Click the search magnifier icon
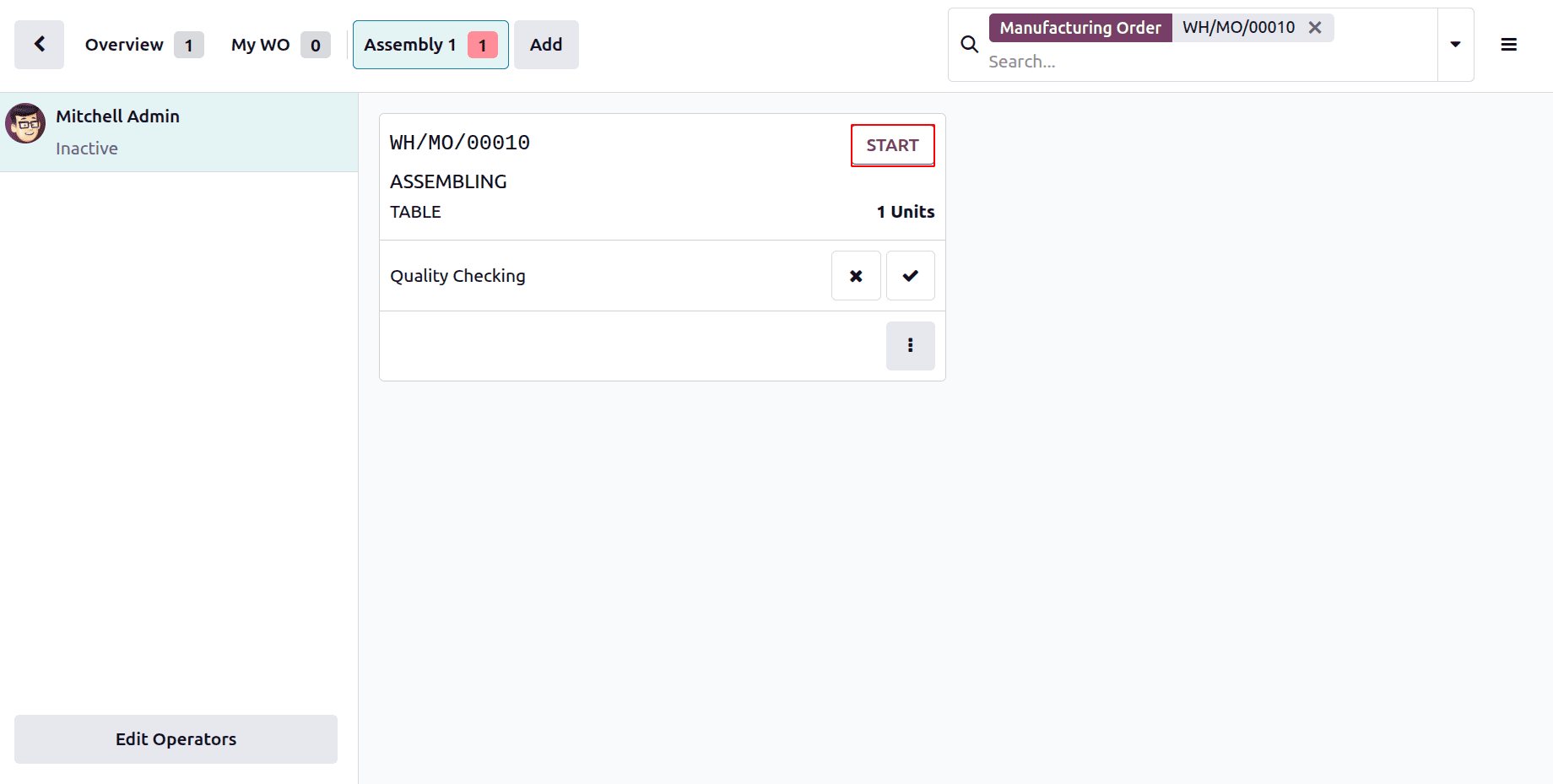Screen dimensions: 1553x784 coord(970,45)
